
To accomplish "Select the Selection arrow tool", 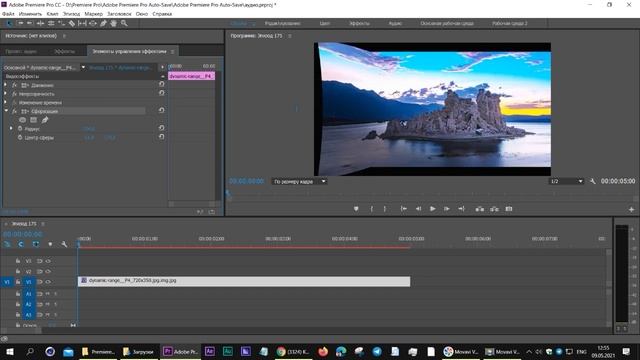I will (x=9, y=23).
